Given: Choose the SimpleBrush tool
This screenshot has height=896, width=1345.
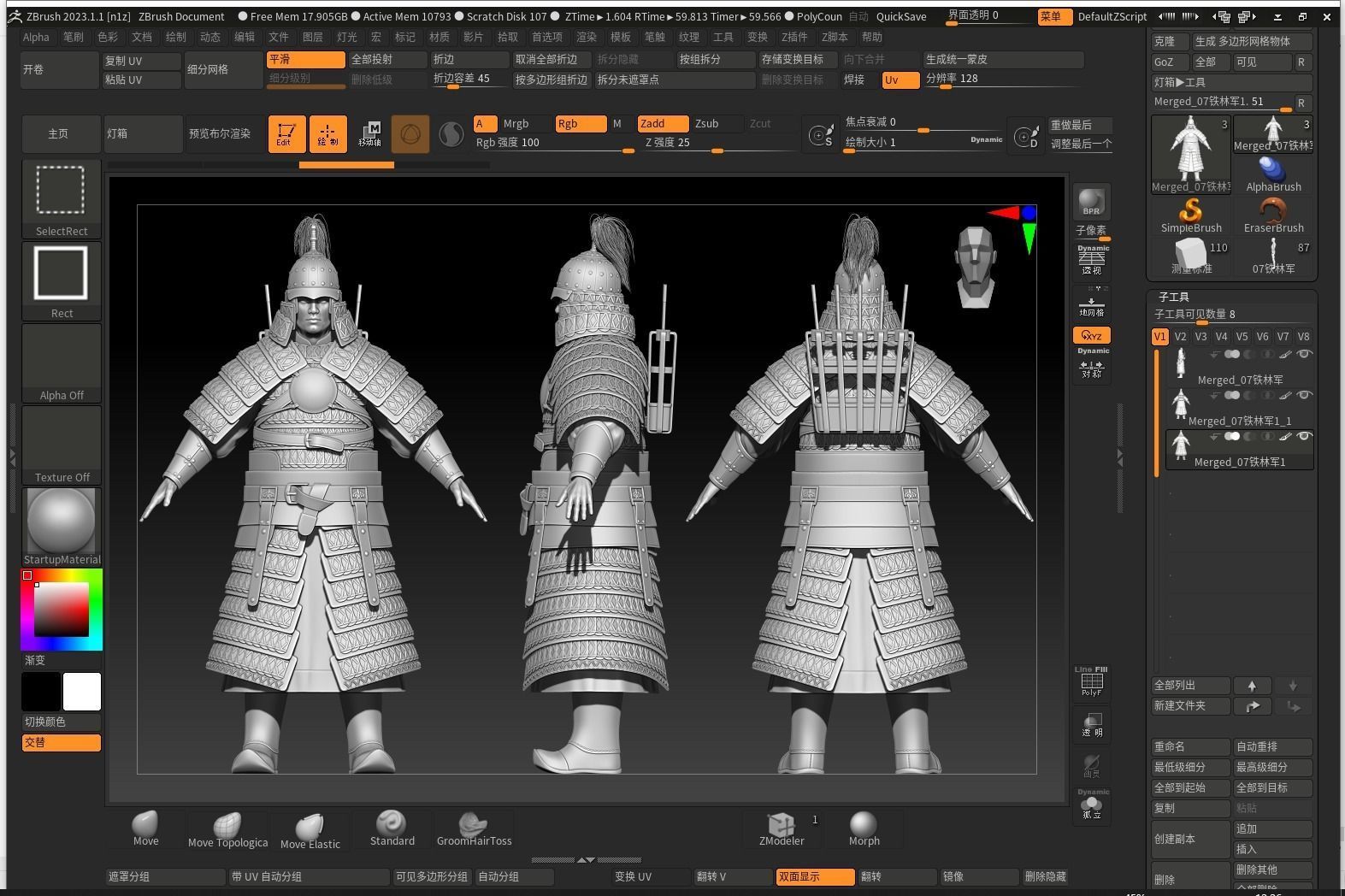Looking at the screenshot, I should click(x=1191, y=215).
